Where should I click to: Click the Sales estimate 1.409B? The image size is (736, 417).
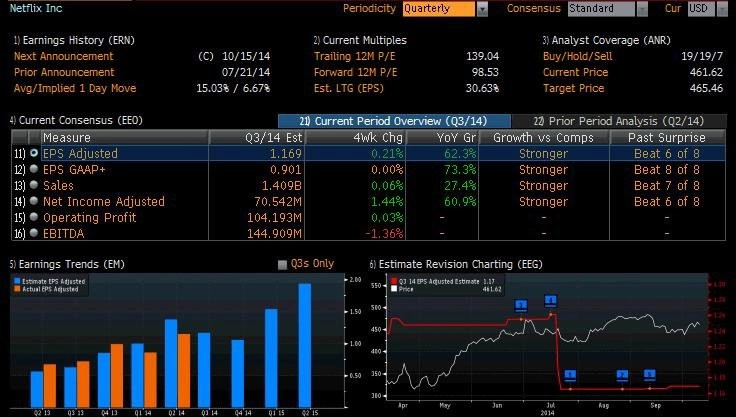[281, 185]
